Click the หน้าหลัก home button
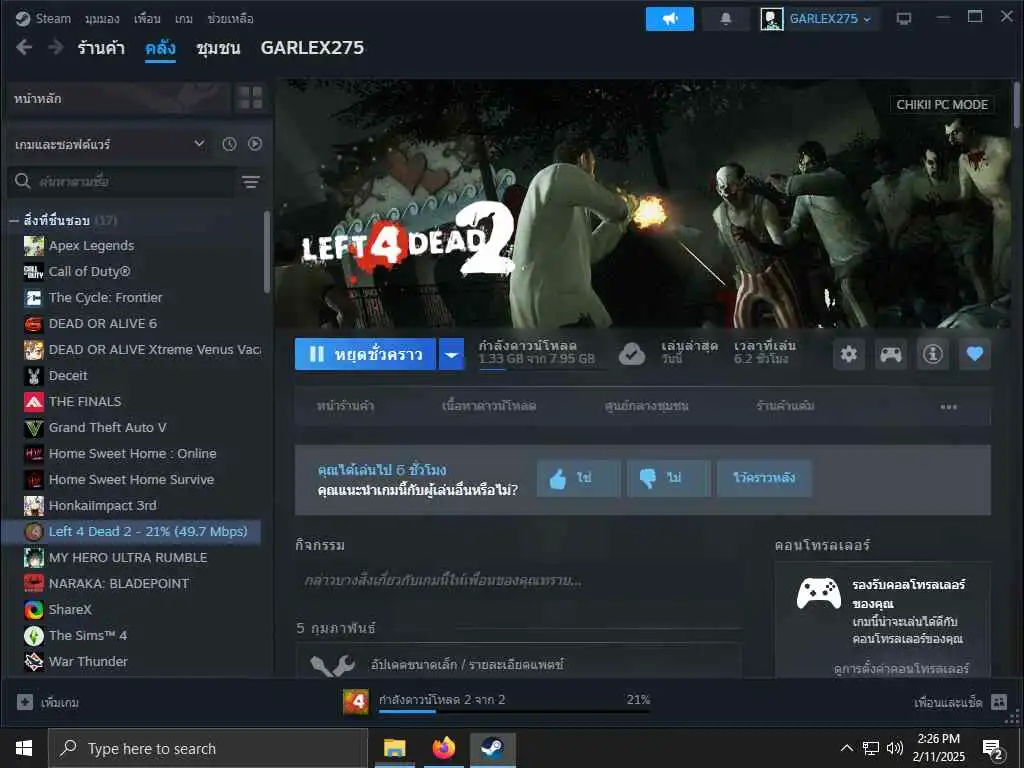This screenshot has width=1024, height=768. (x=119, y=99)
